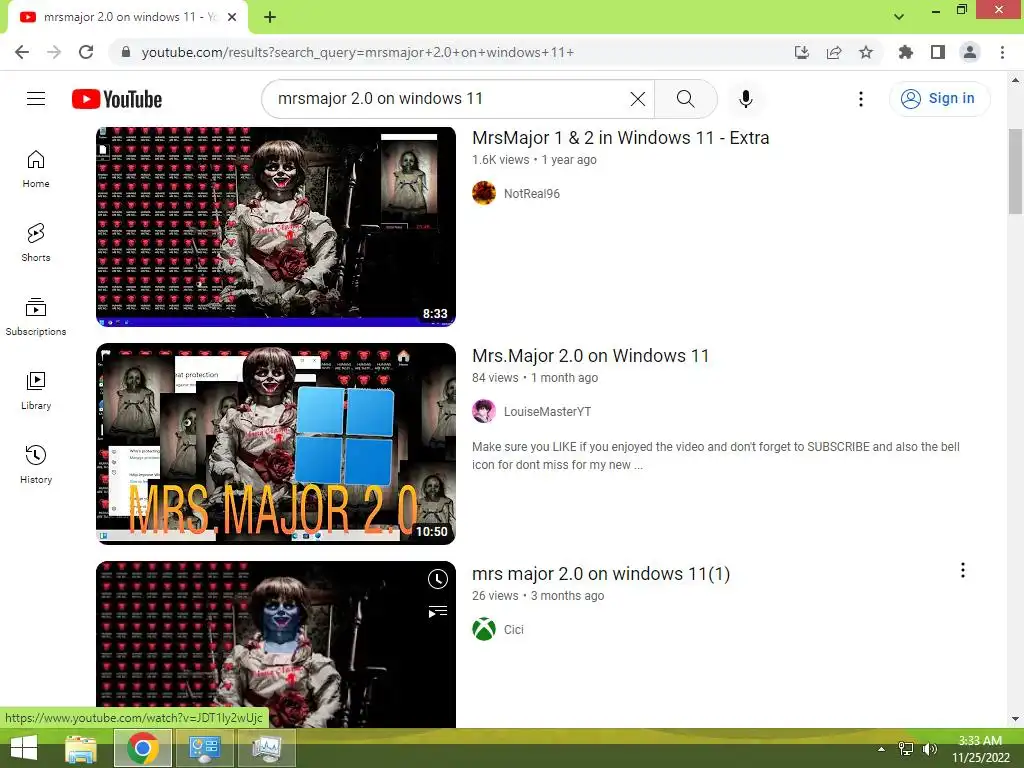Open the Control Panel taskbar icon
This screenshot has width=1024, height=768.
[x=204, y=748]
